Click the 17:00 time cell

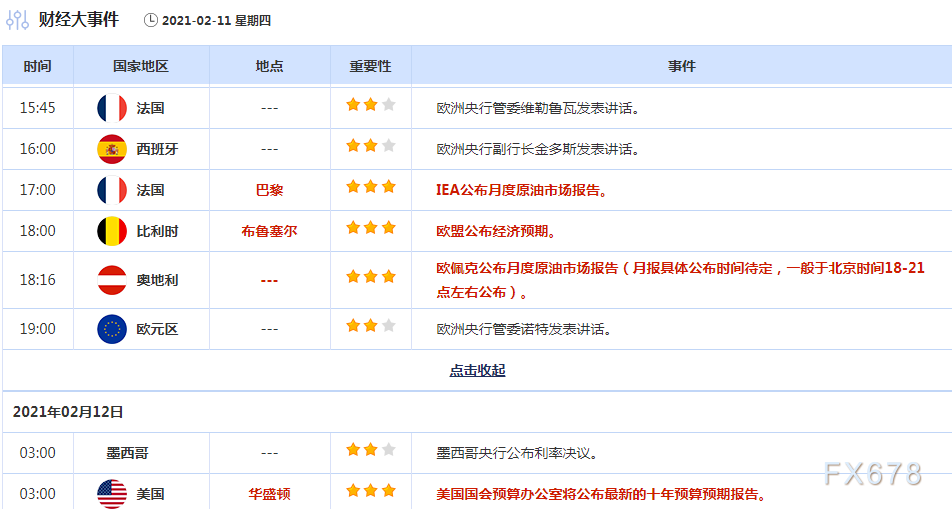click(x=38, y=190)
